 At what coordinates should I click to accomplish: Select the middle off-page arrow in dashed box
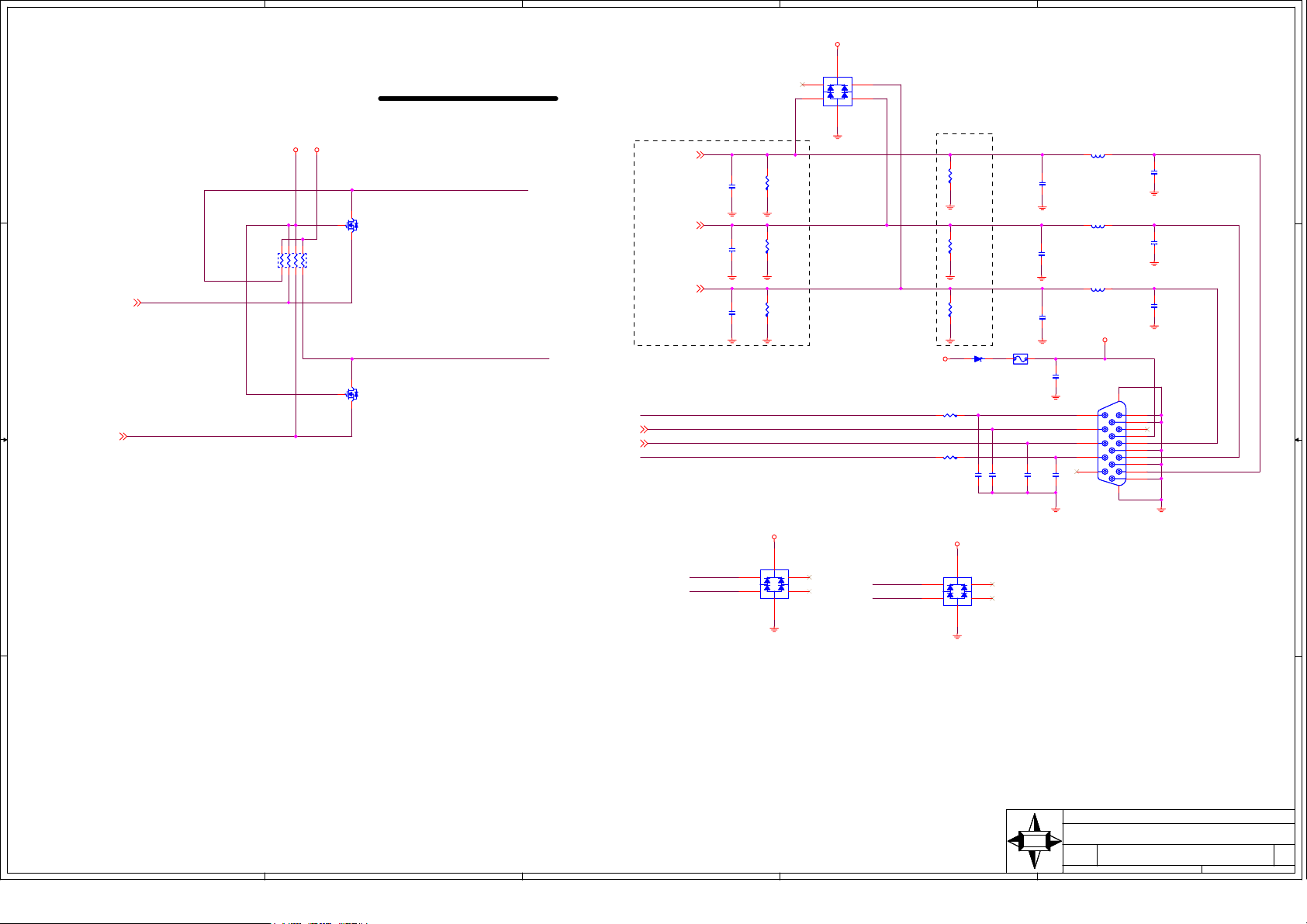point(700,226)
